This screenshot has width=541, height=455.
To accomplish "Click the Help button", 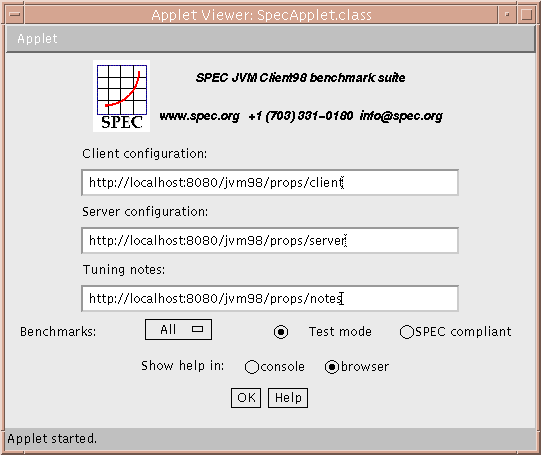I will coord(288,398).
